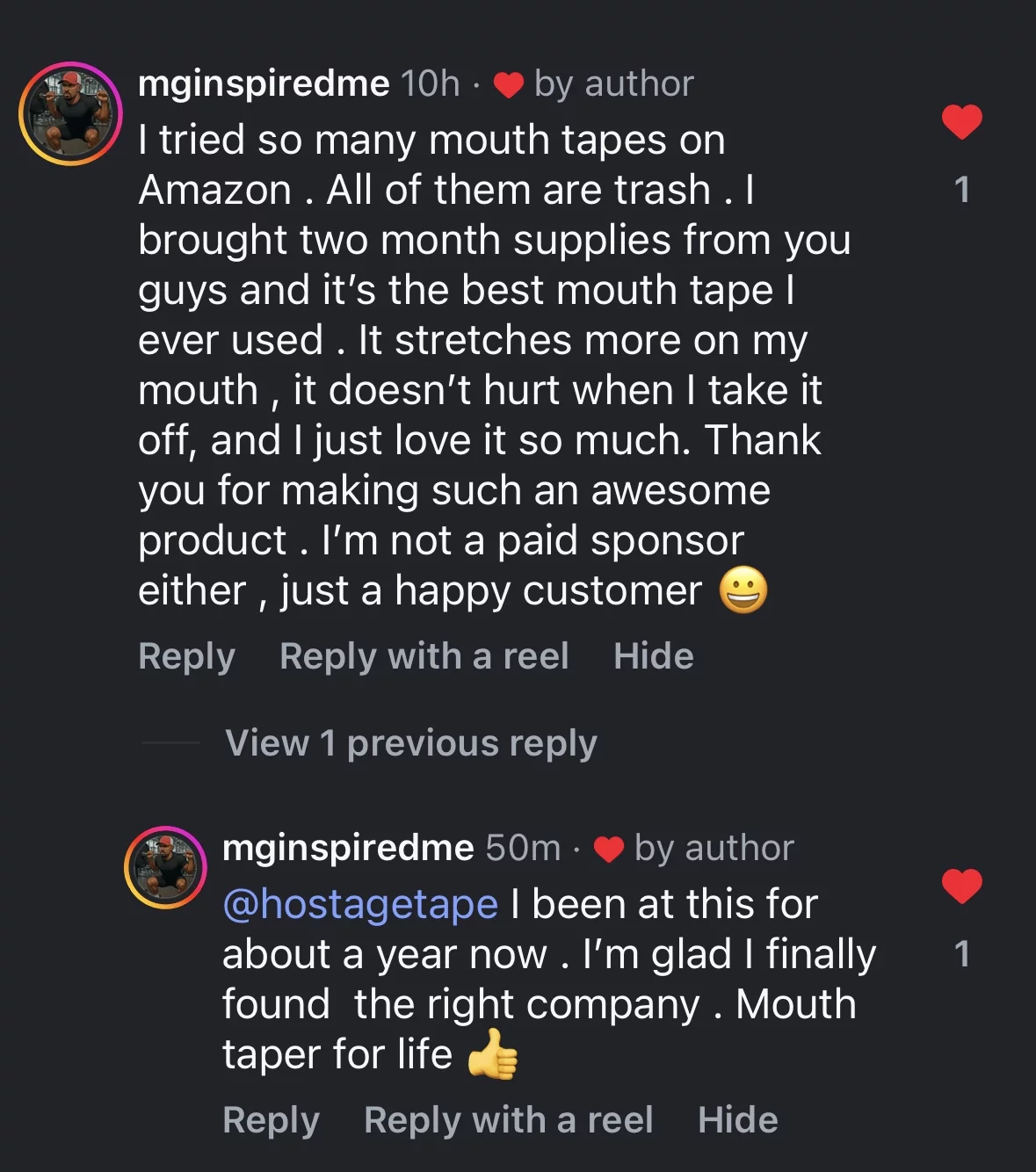Reply to the mouth tapes Amazon comment
Image resolution: width=1036 pixels, height=1172 pixels.
pyautogui.click(x=186, y=656)
